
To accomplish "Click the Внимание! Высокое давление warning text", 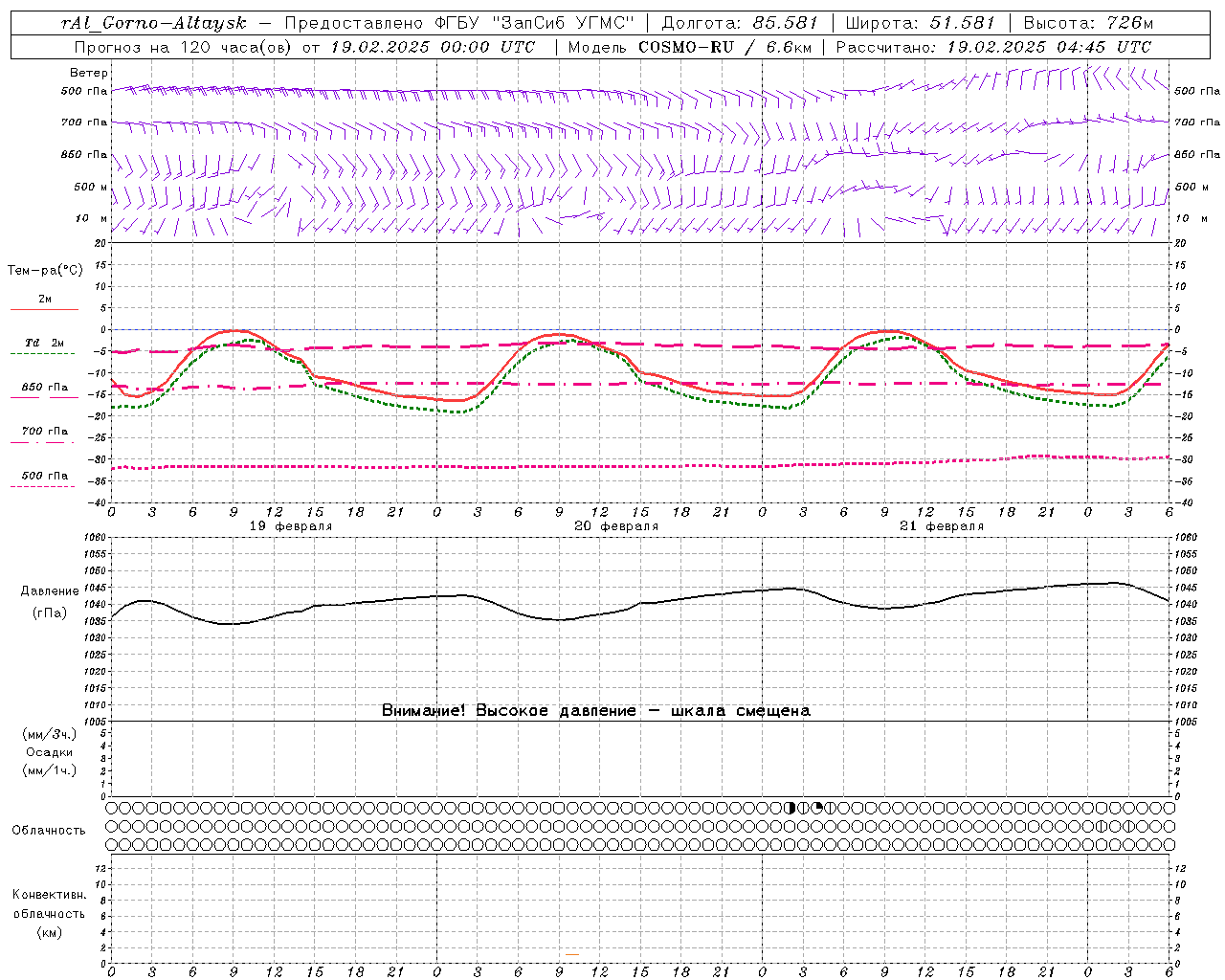I will tap(596, 711).
